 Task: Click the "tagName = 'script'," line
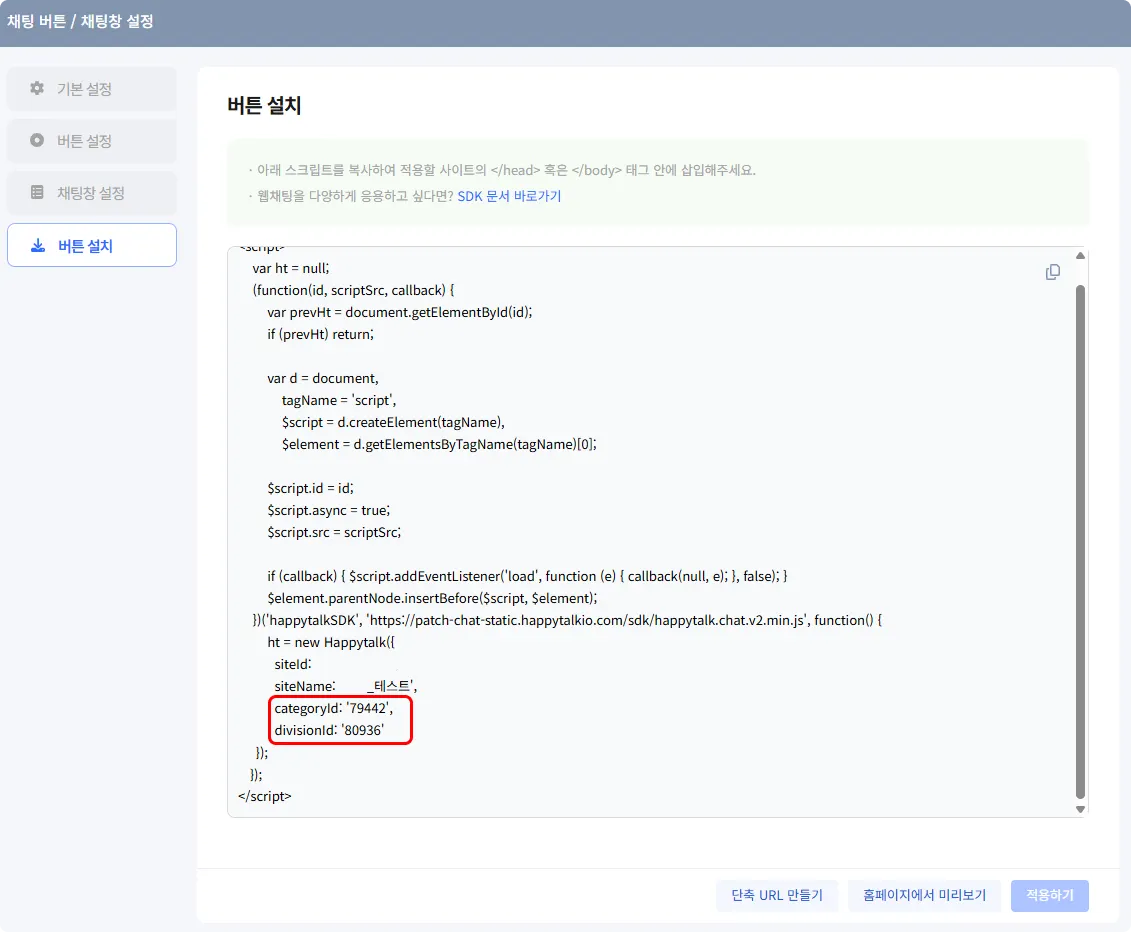339,400
